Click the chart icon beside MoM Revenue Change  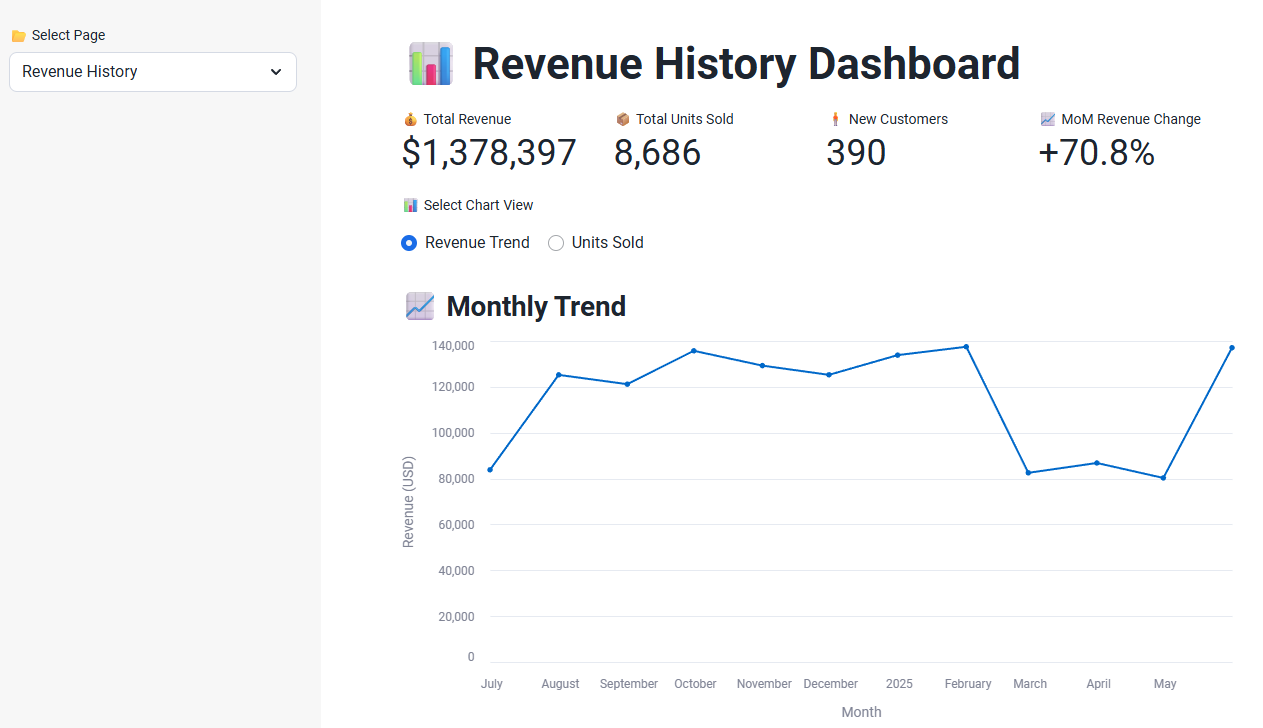(1048, 119)
